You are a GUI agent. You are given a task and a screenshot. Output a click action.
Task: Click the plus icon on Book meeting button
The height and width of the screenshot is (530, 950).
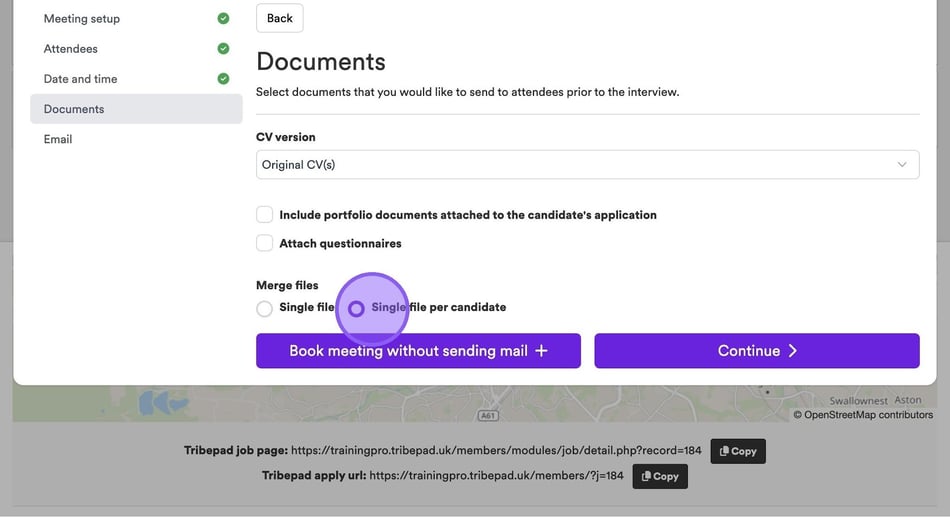542,351
